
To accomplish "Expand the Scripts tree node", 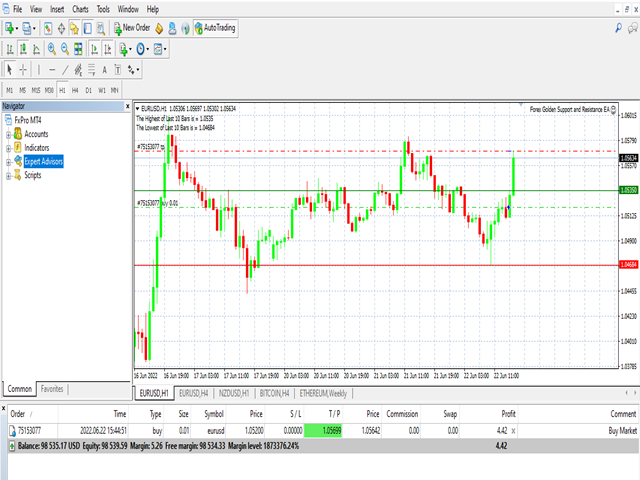I will (x=8, y=176).
